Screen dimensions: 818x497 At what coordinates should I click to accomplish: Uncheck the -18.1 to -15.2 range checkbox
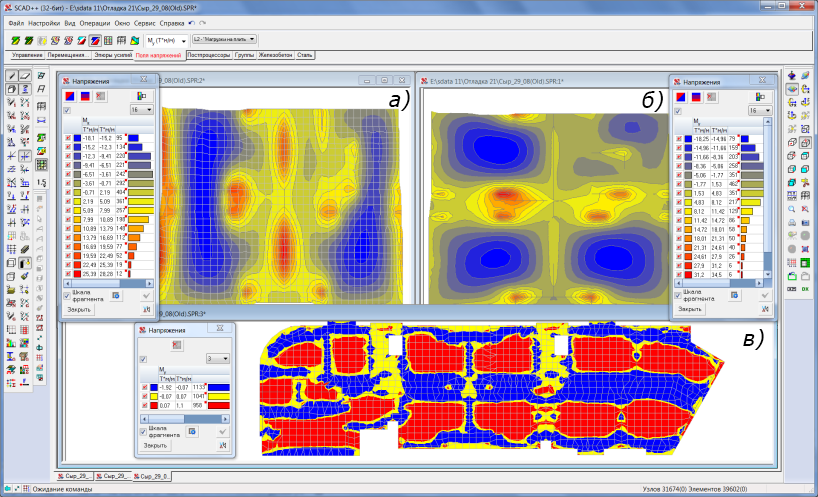point(67,137)
